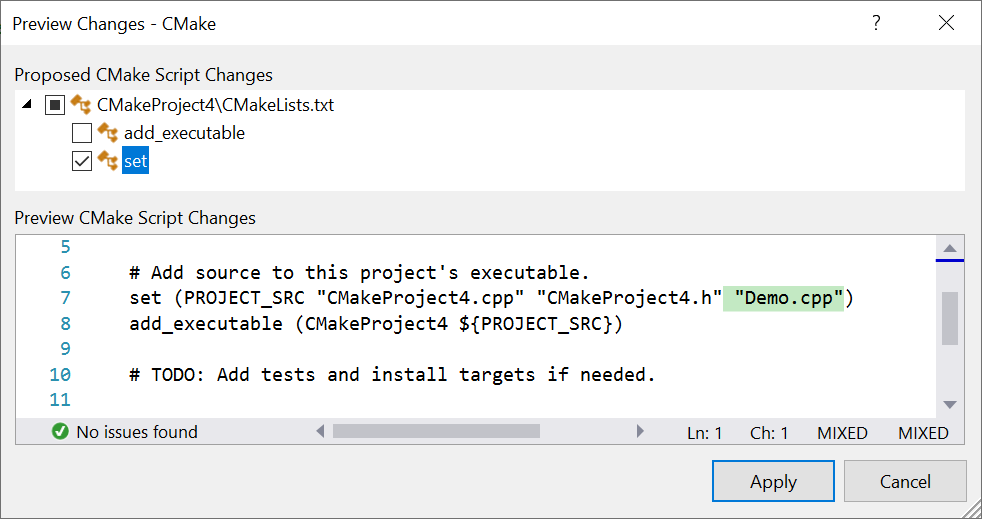Viewport: 982px width, 519px height.
Task: Select the add_executable tree item
Action: click(x=184, y=133)
